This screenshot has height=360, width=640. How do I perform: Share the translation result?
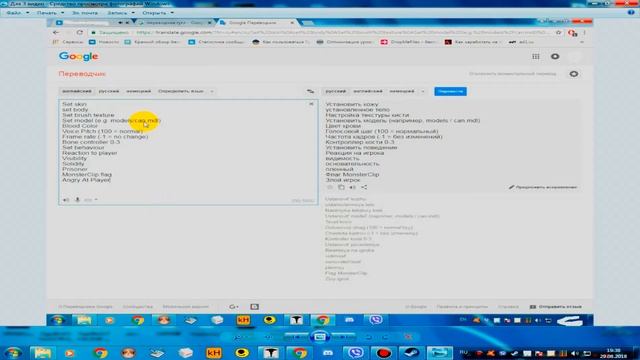[x=364, y=187]
